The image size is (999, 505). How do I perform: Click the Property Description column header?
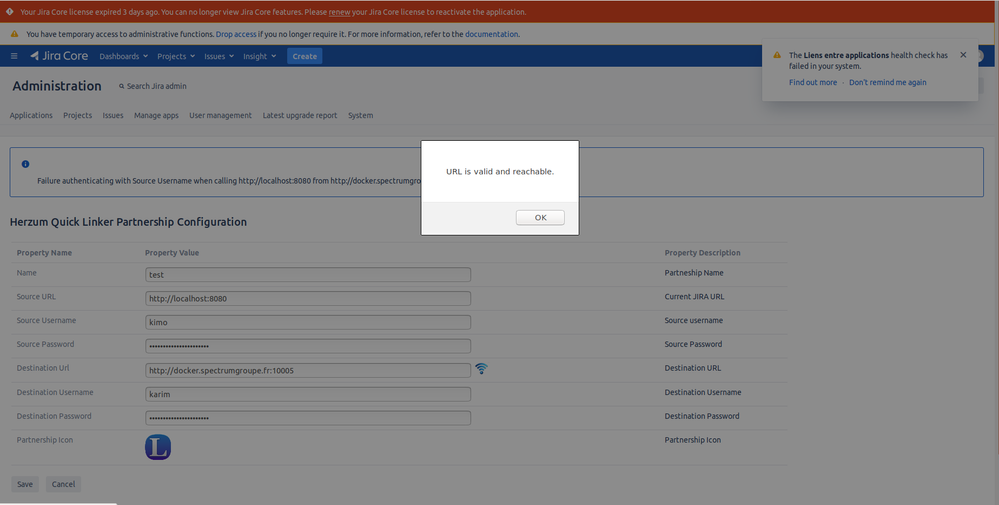pyautogui.click(x=702, y=253)
